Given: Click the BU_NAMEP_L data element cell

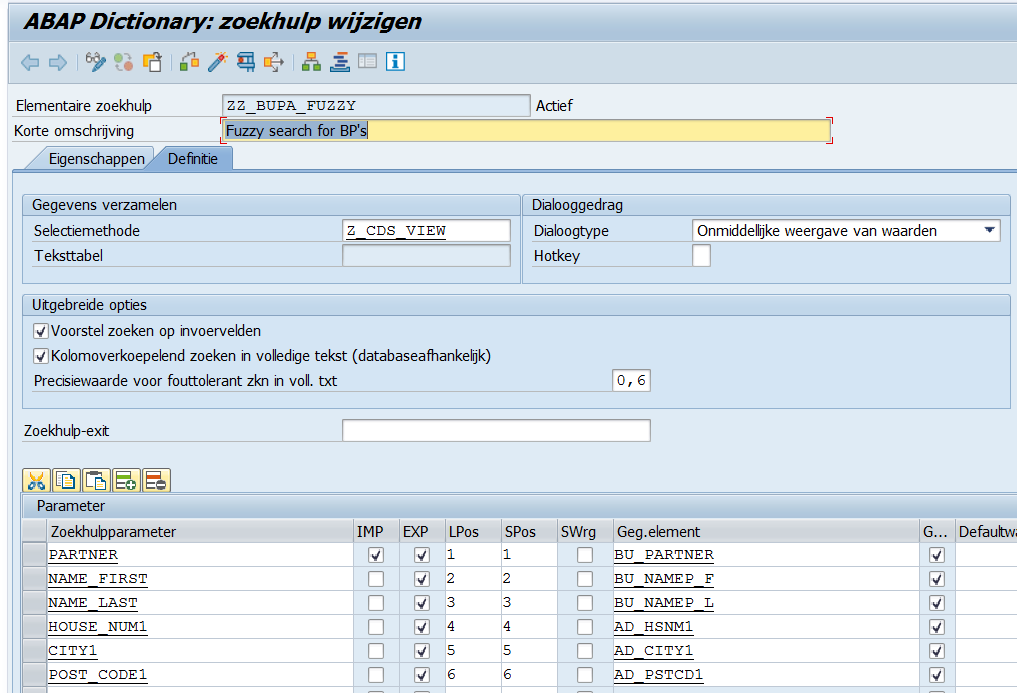Looking at the screenshot, I should pyautogui.click(x=766, y=603).
